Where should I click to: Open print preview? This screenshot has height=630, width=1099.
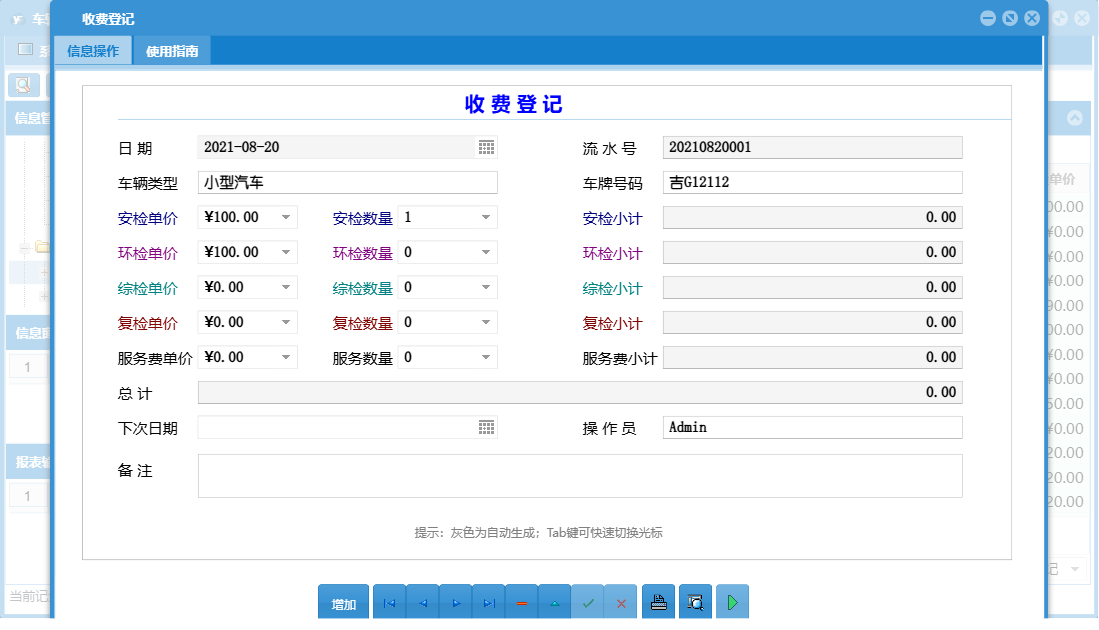click(x=694, y=601)
